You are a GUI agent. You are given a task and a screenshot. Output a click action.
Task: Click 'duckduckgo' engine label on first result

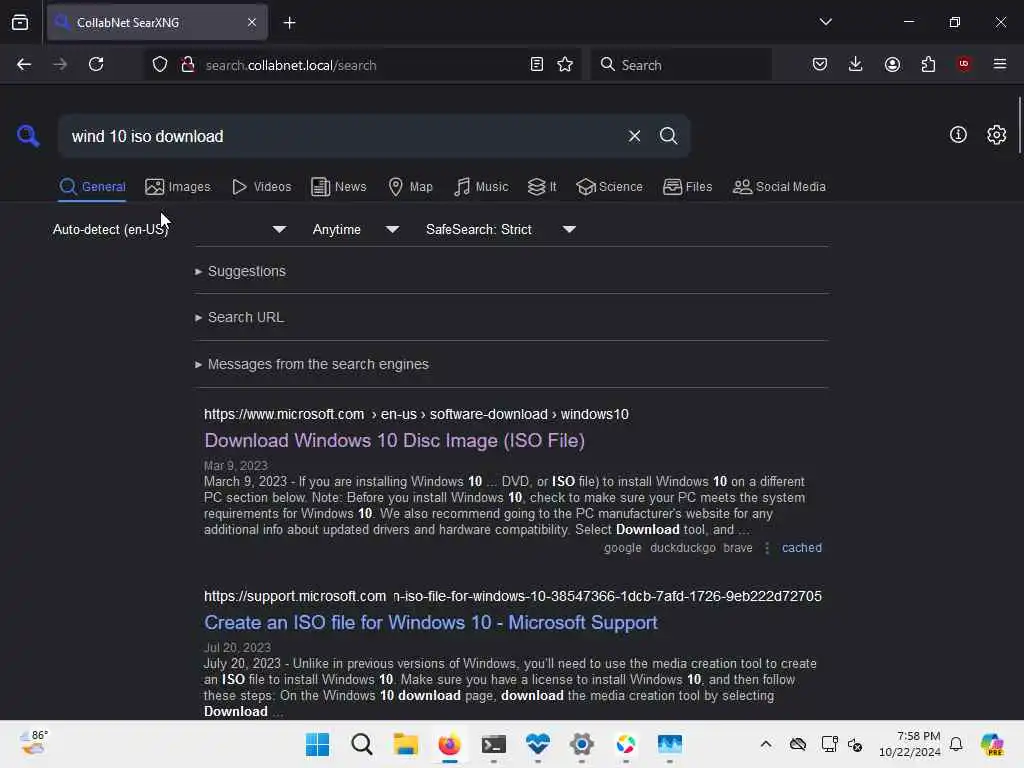(x=682, y=548)
